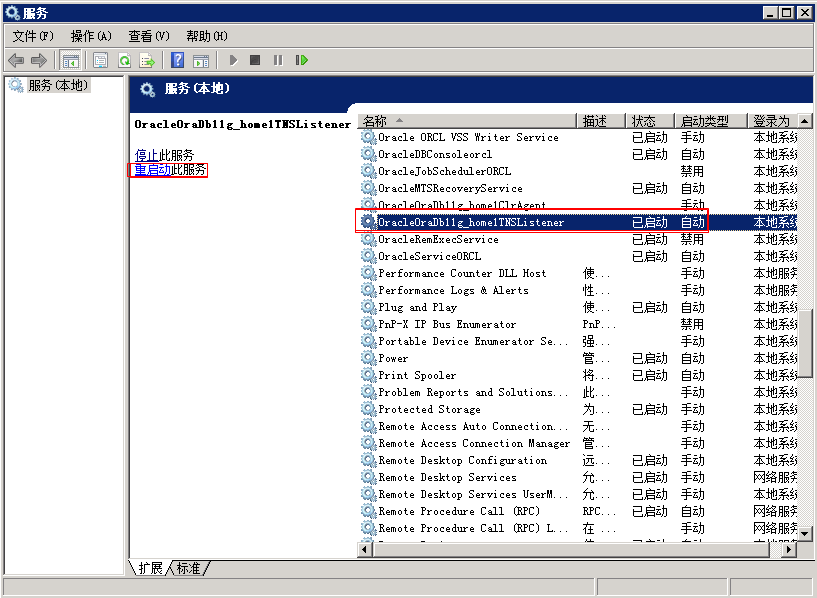Click the Forward navigation arrow
This screenshot has height=598, width=817.
(x=40, y=60)
